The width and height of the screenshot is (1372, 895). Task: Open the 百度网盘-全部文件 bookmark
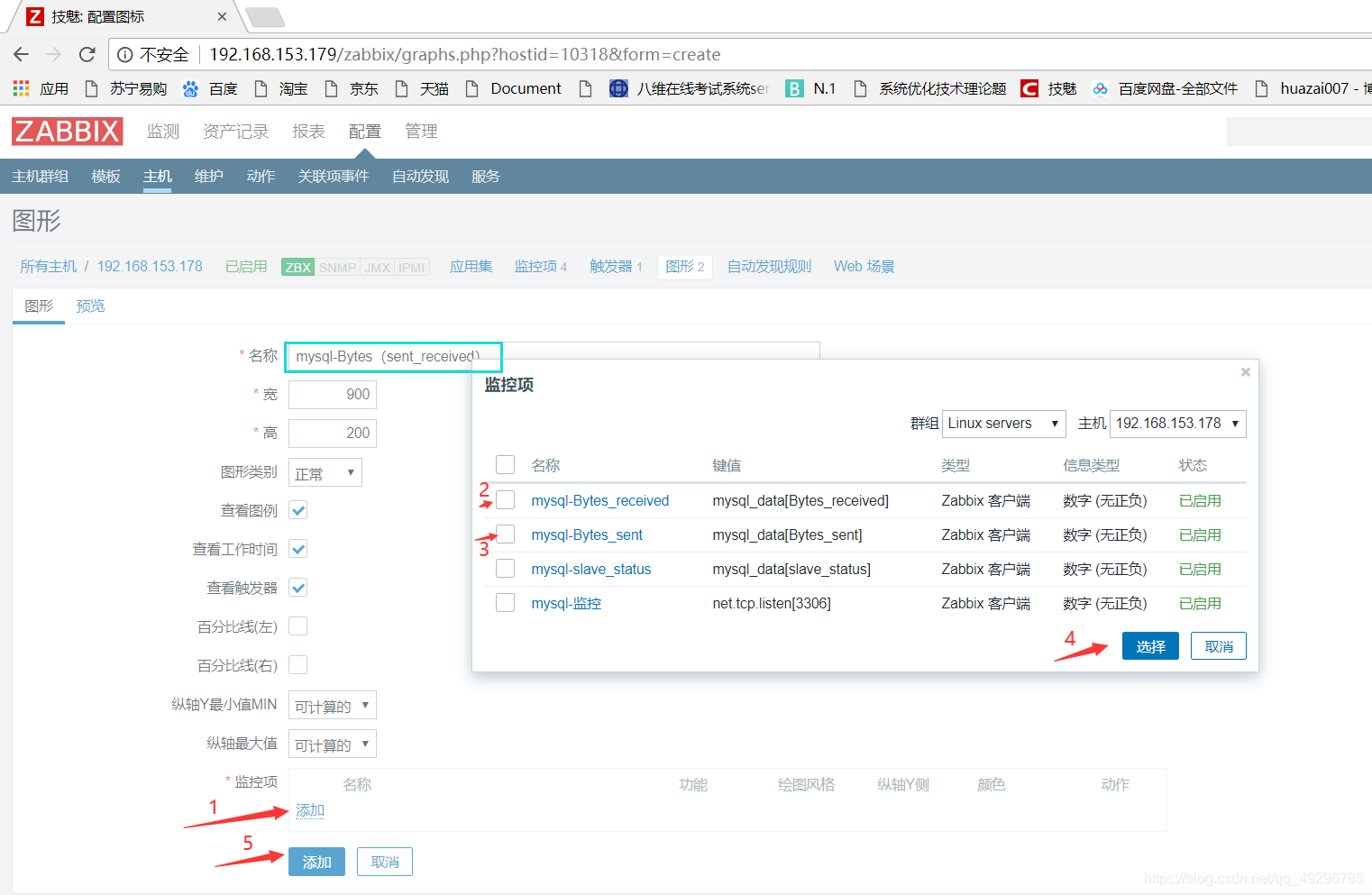[1165, 88]
